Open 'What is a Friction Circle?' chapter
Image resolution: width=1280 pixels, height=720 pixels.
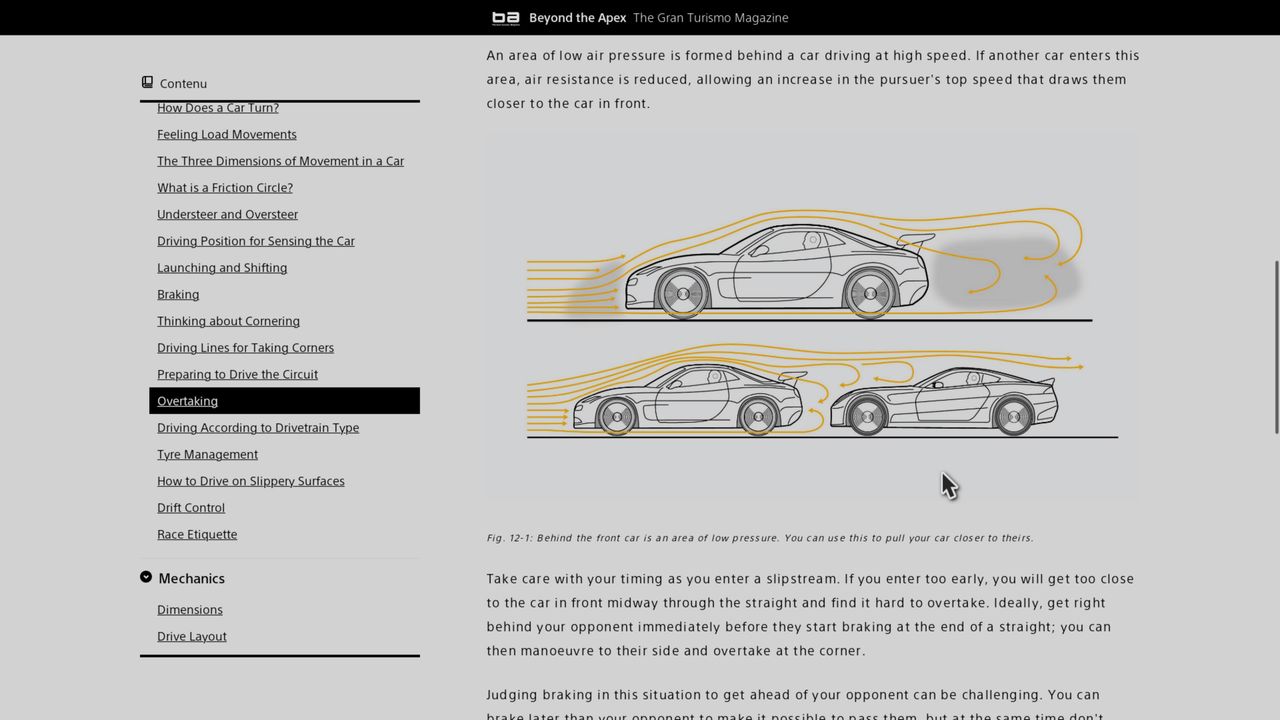pos(225,188)
